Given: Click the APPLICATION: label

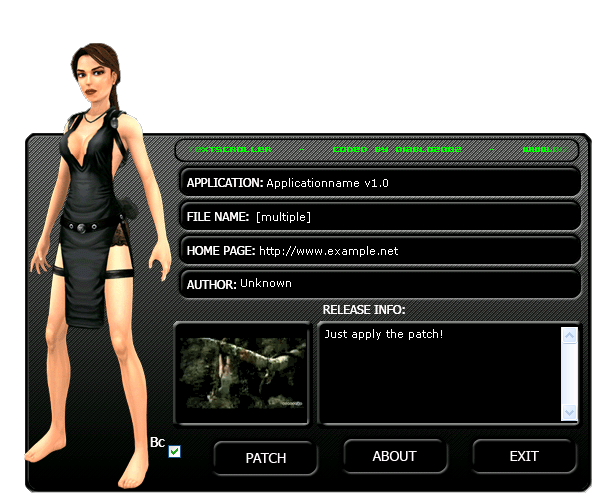Looking at the screenshot, I should pos(225,183).
